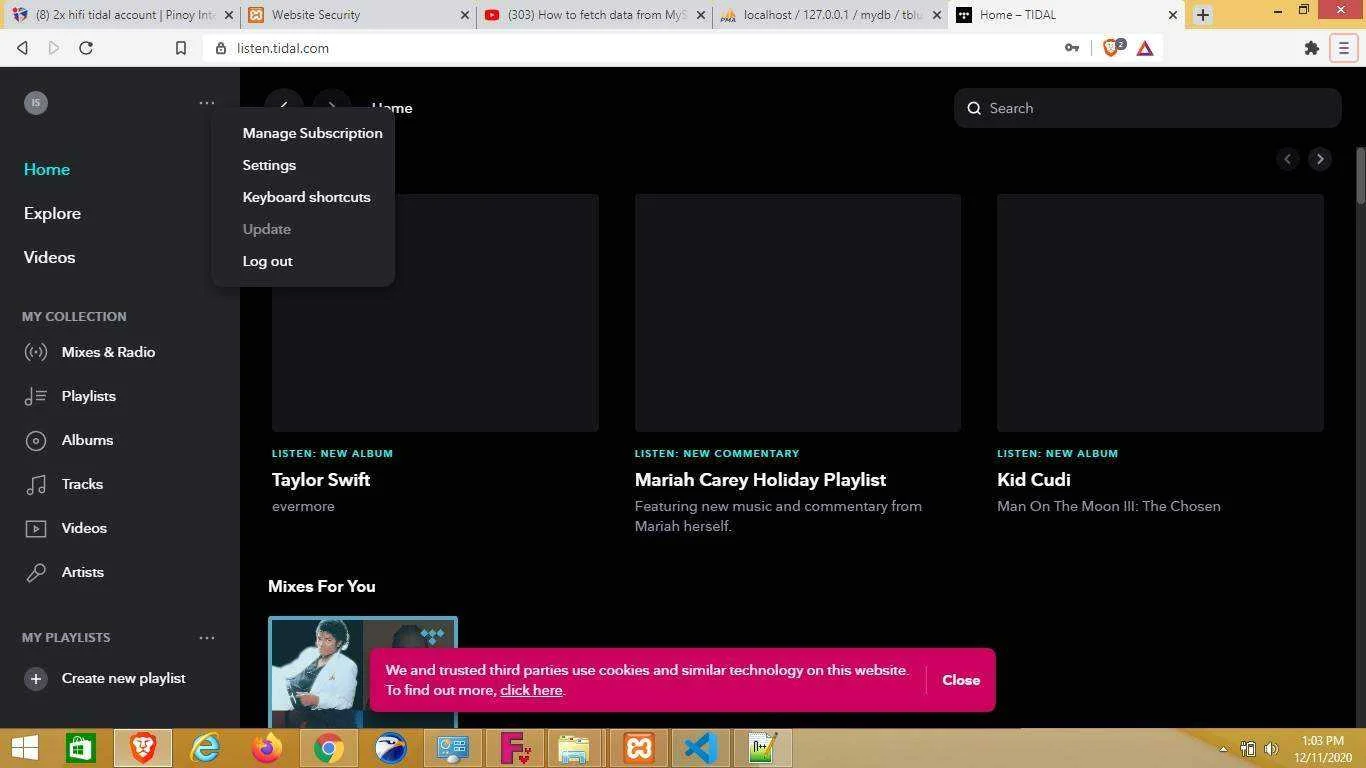The height and width of the screenshot is (768, 1366).
Task: Click the Kid Cudi title text
Action: point(1034,480)
